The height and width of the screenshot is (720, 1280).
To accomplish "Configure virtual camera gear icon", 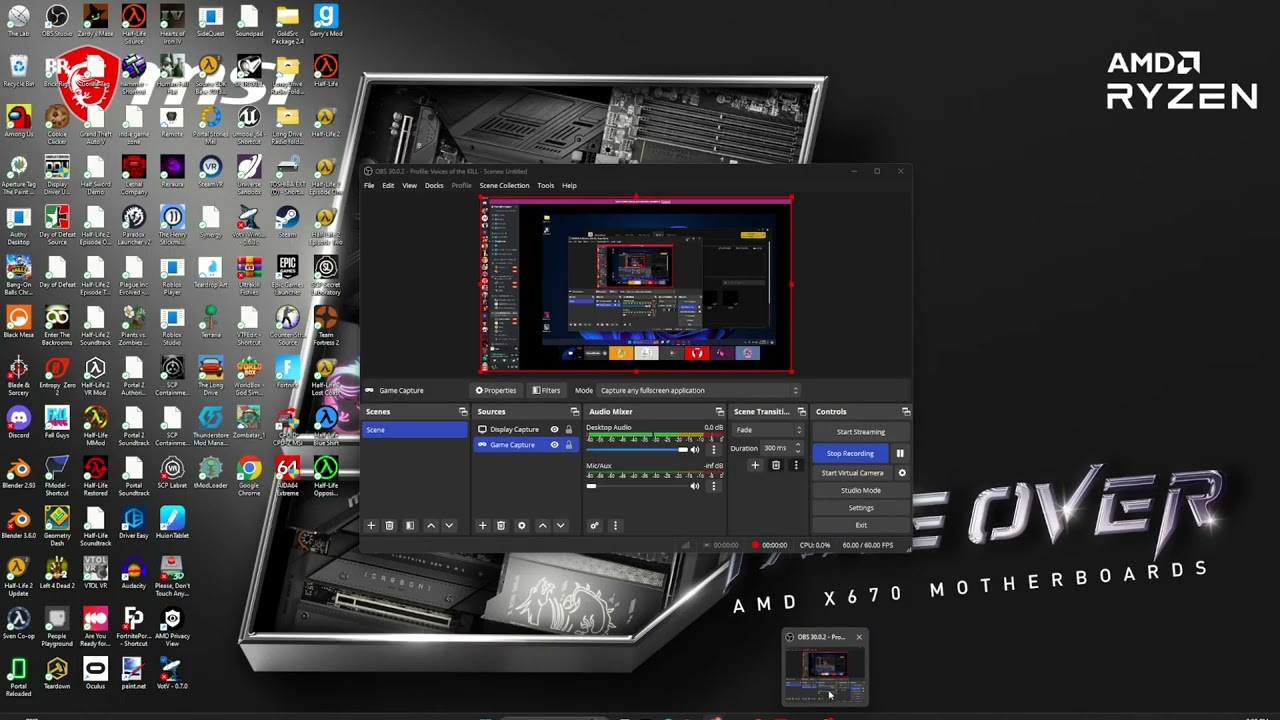I will pyautogui.click(x=902, y=473).
